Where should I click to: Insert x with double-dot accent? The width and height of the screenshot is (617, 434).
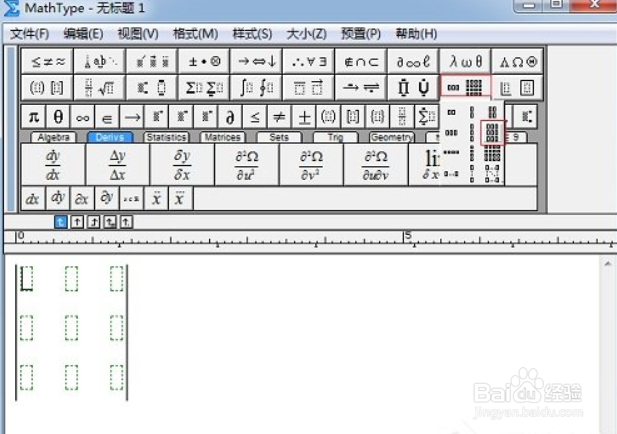(x=156, y=198)
